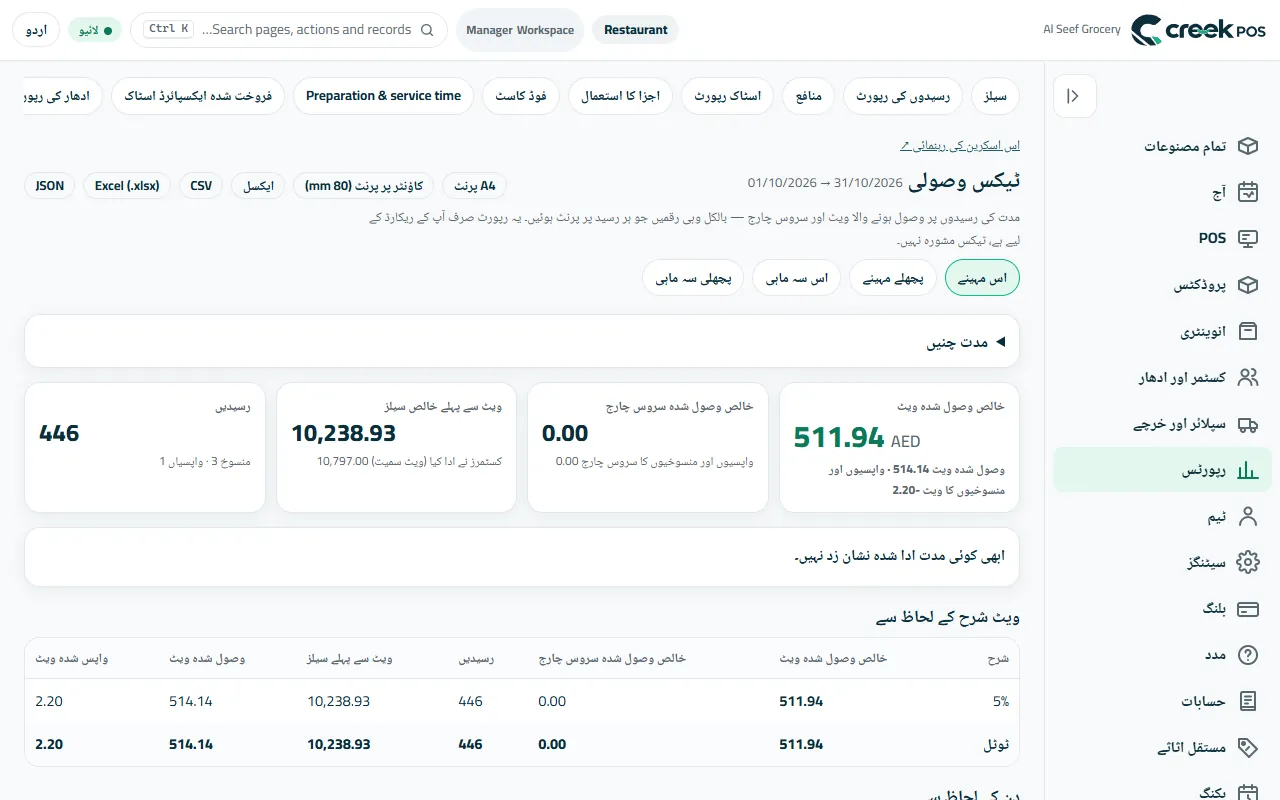
Task: Open the Manager Workspace switcher
Action: point(520,30)
